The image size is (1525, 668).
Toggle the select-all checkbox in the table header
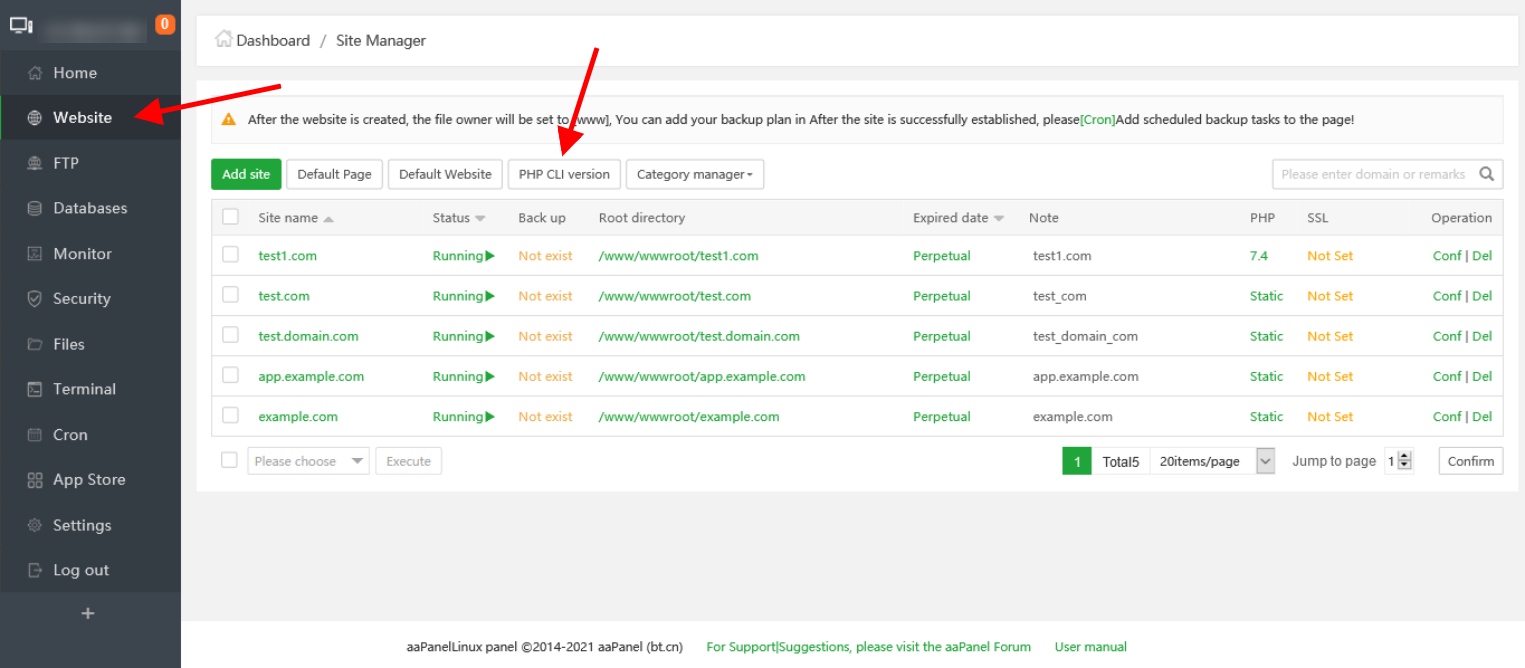(231, 217)
